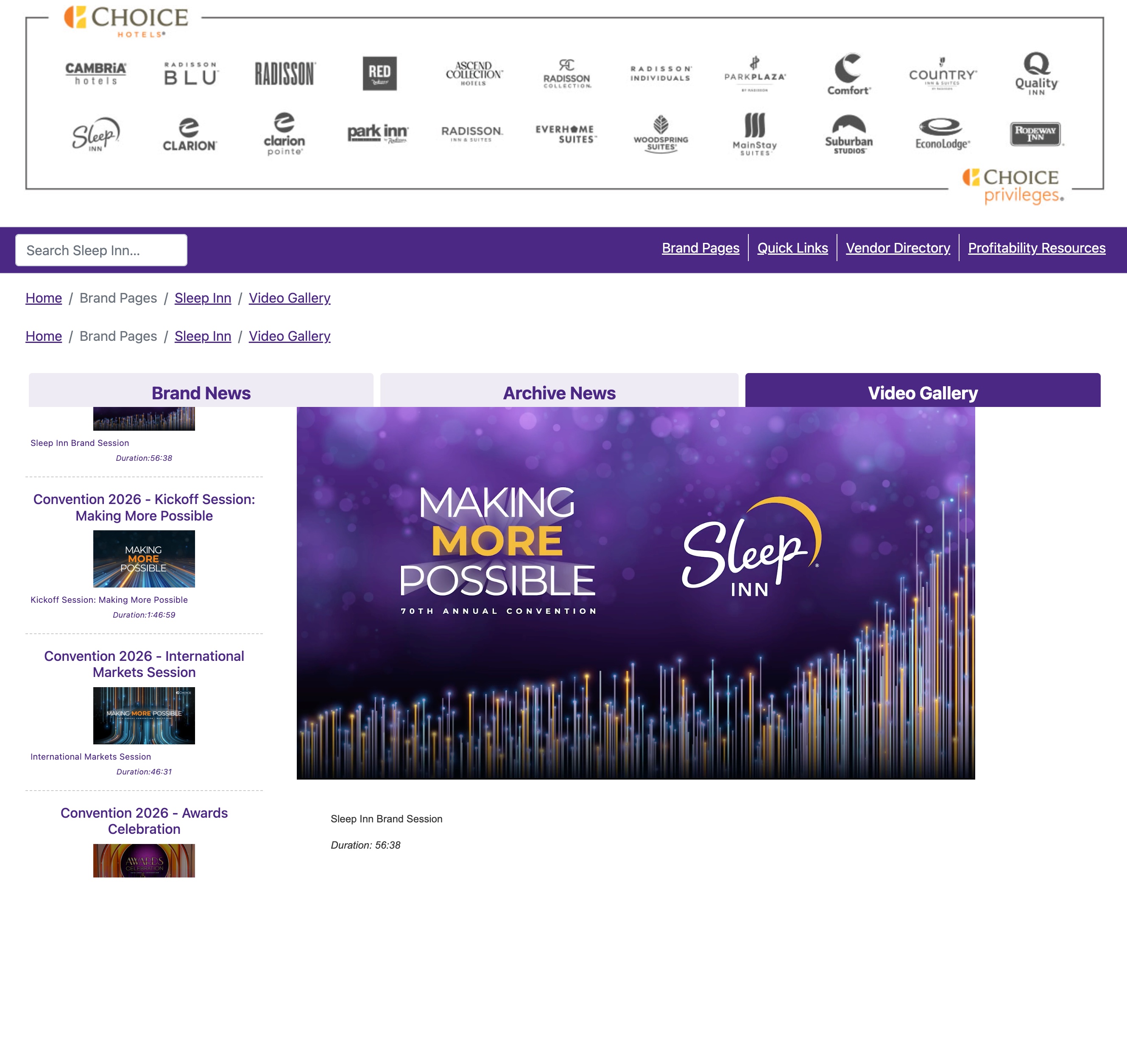Click 'Duration:46:31' text
The width and height of the screenshot is (1127, 1064).
pyautogui.click(x=144, y=772)
